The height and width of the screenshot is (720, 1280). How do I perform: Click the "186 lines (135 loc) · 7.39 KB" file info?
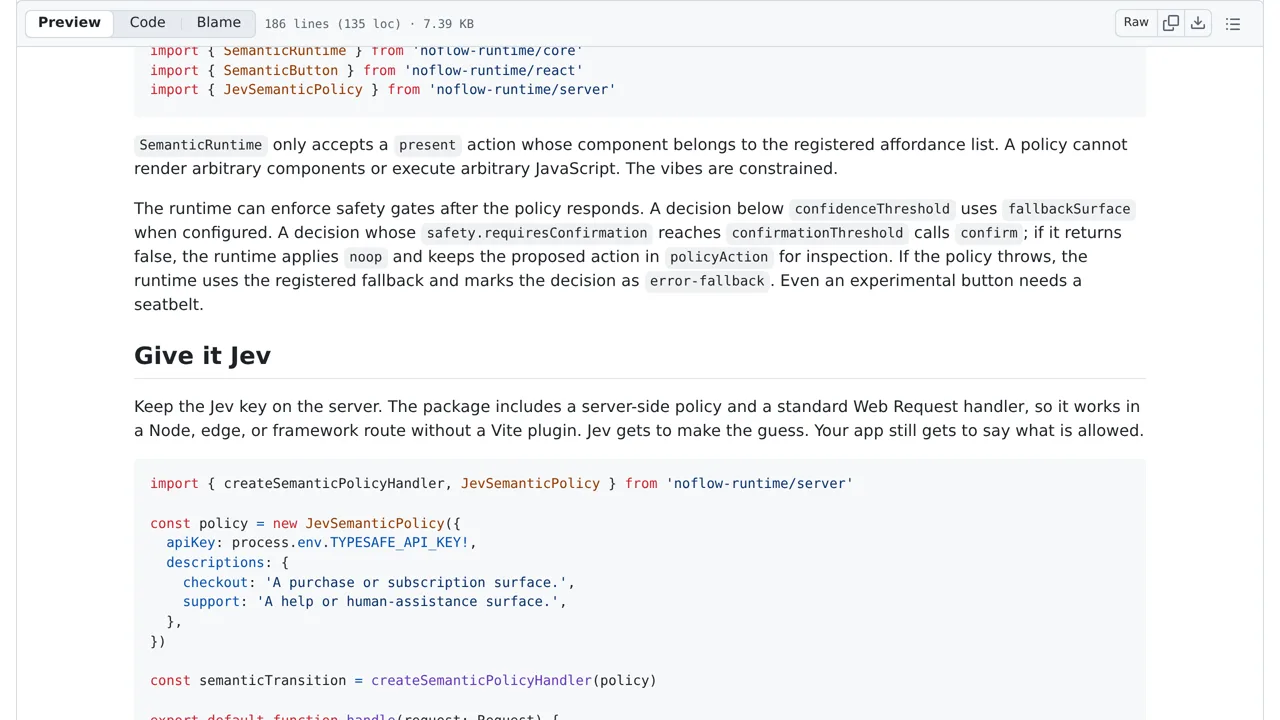click(x=369, y=24)
